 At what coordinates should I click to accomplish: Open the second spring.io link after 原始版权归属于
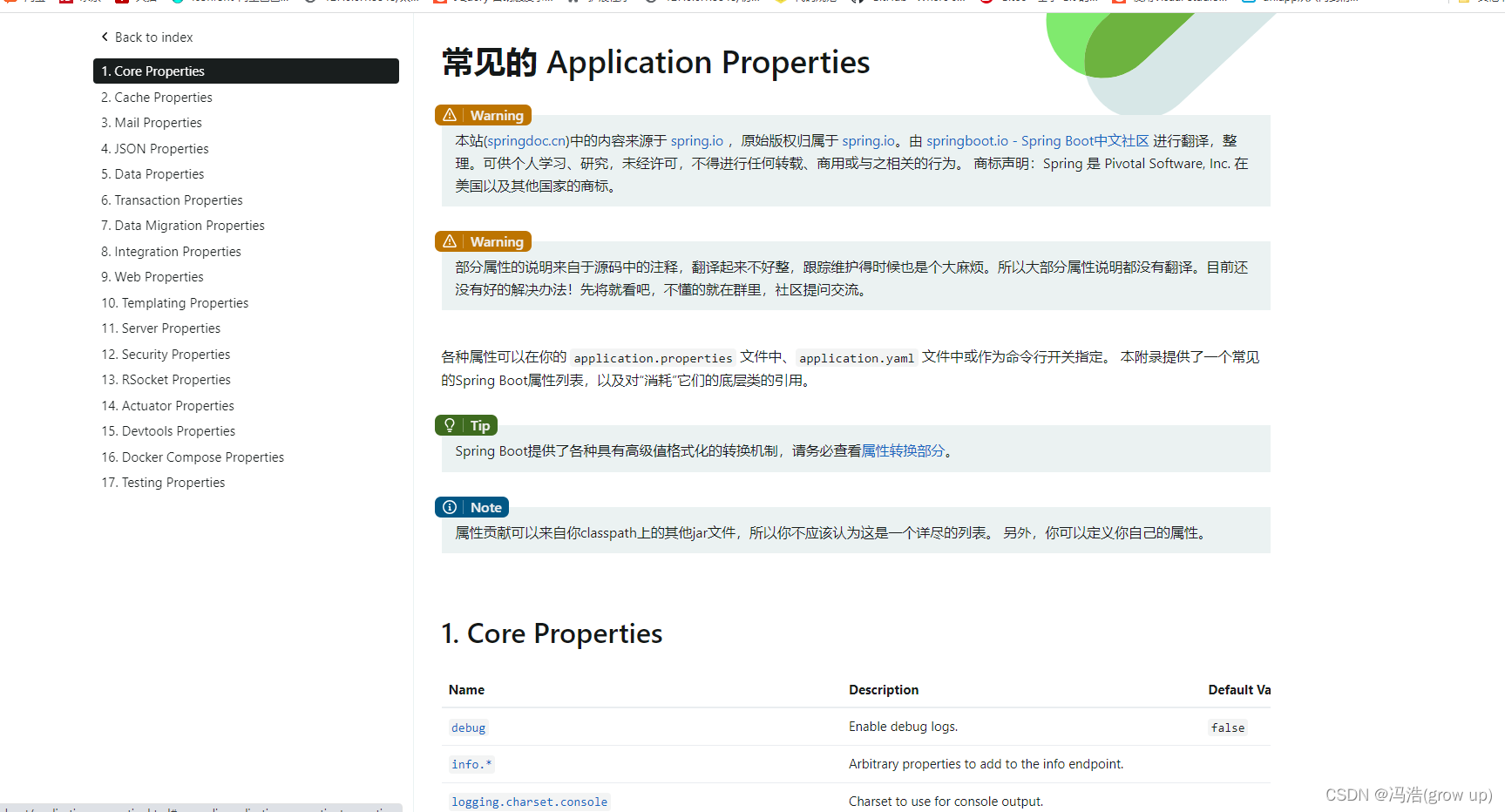click(x=868, y=141)
